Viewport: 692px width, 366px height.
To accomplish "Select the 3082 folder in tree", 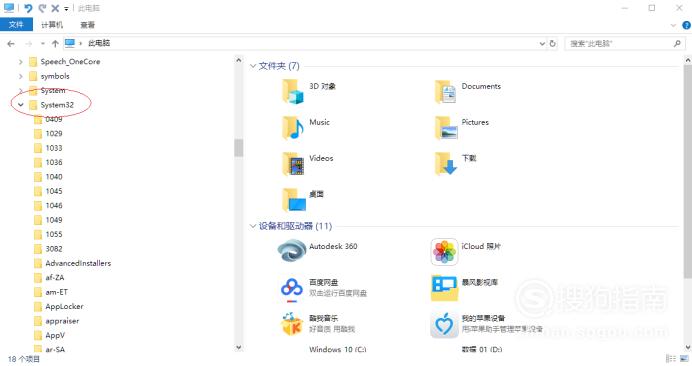I will 49,249.
